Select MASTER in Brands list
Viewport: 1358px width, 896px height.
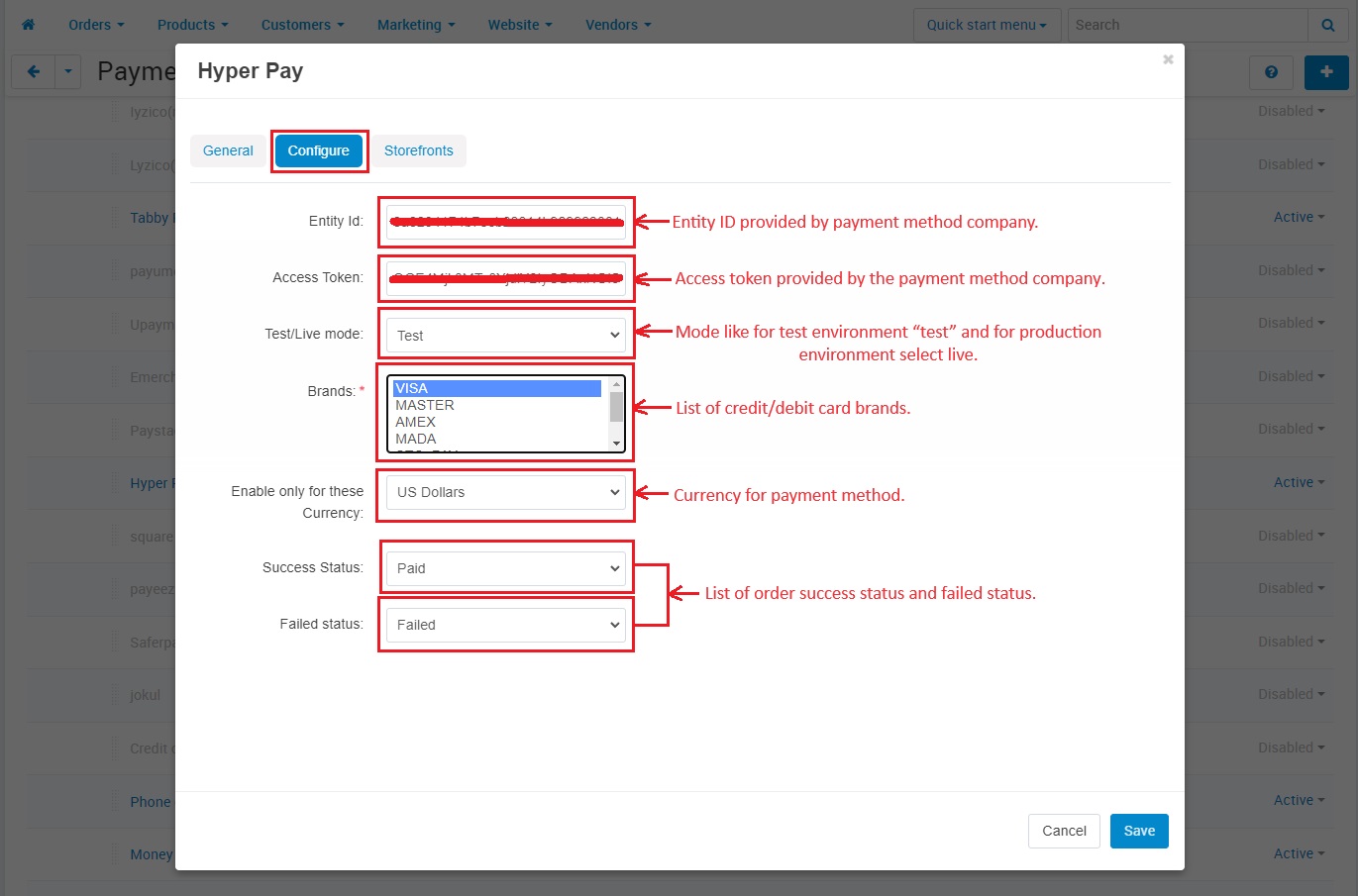(497, 405)
